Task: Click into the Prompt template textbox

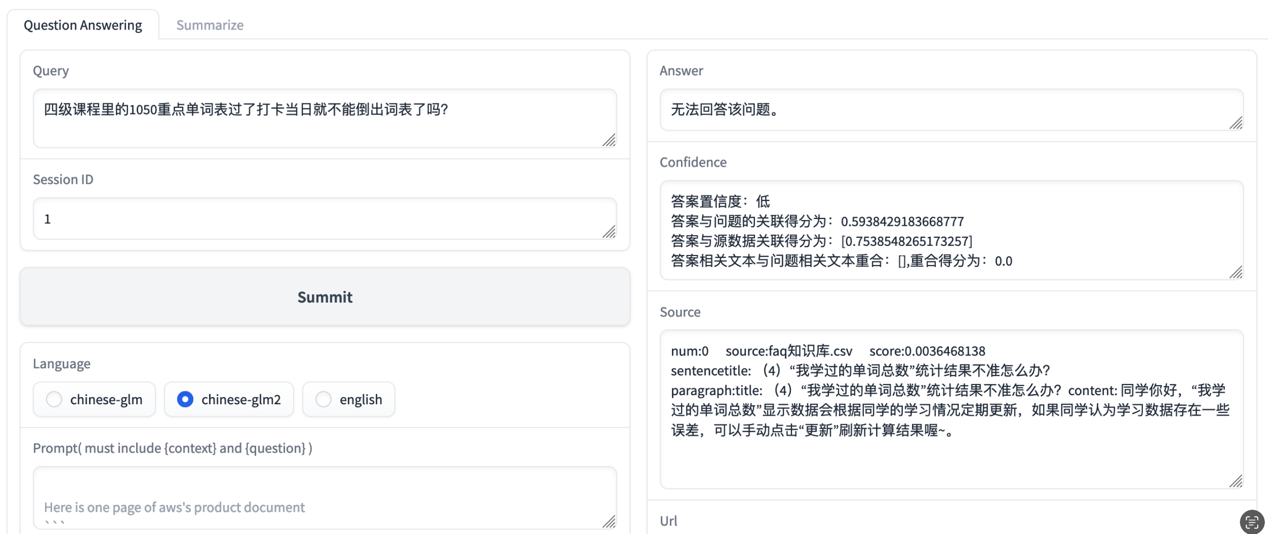Action: pyautogui.click(x=325, y=498)
